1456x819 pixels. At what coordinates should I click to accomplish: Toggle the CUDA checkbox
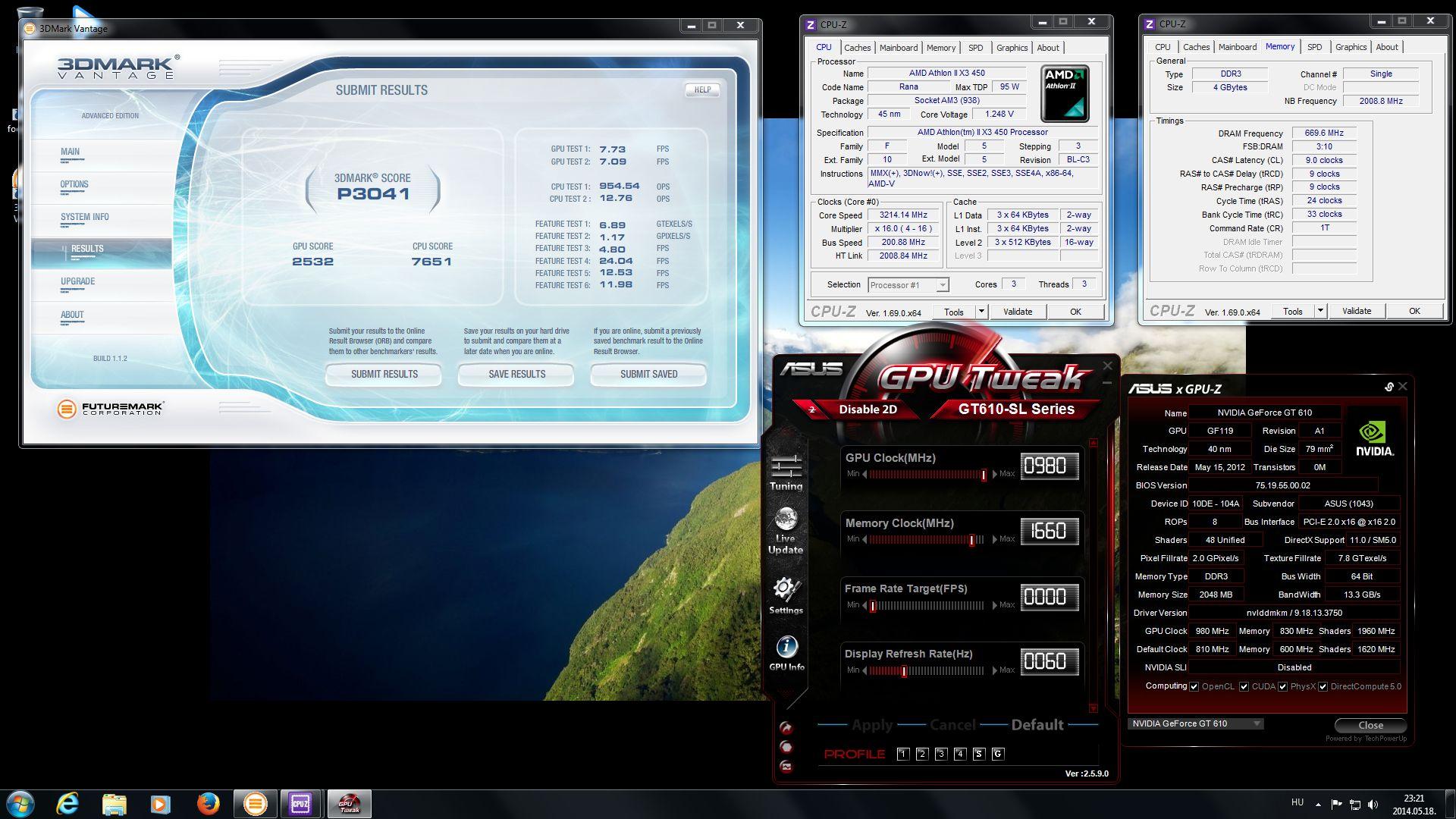(x=1244, y=686)
